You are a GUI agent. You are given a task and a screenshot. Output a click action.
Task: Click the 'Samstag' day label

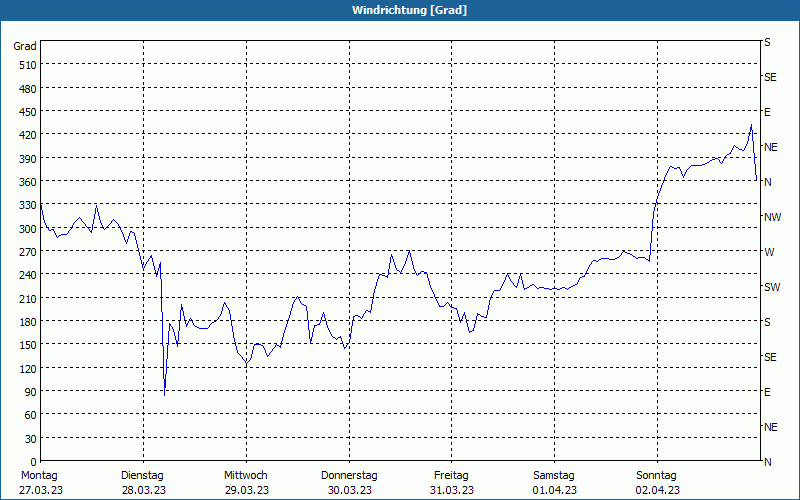click(x=554, y=476)
